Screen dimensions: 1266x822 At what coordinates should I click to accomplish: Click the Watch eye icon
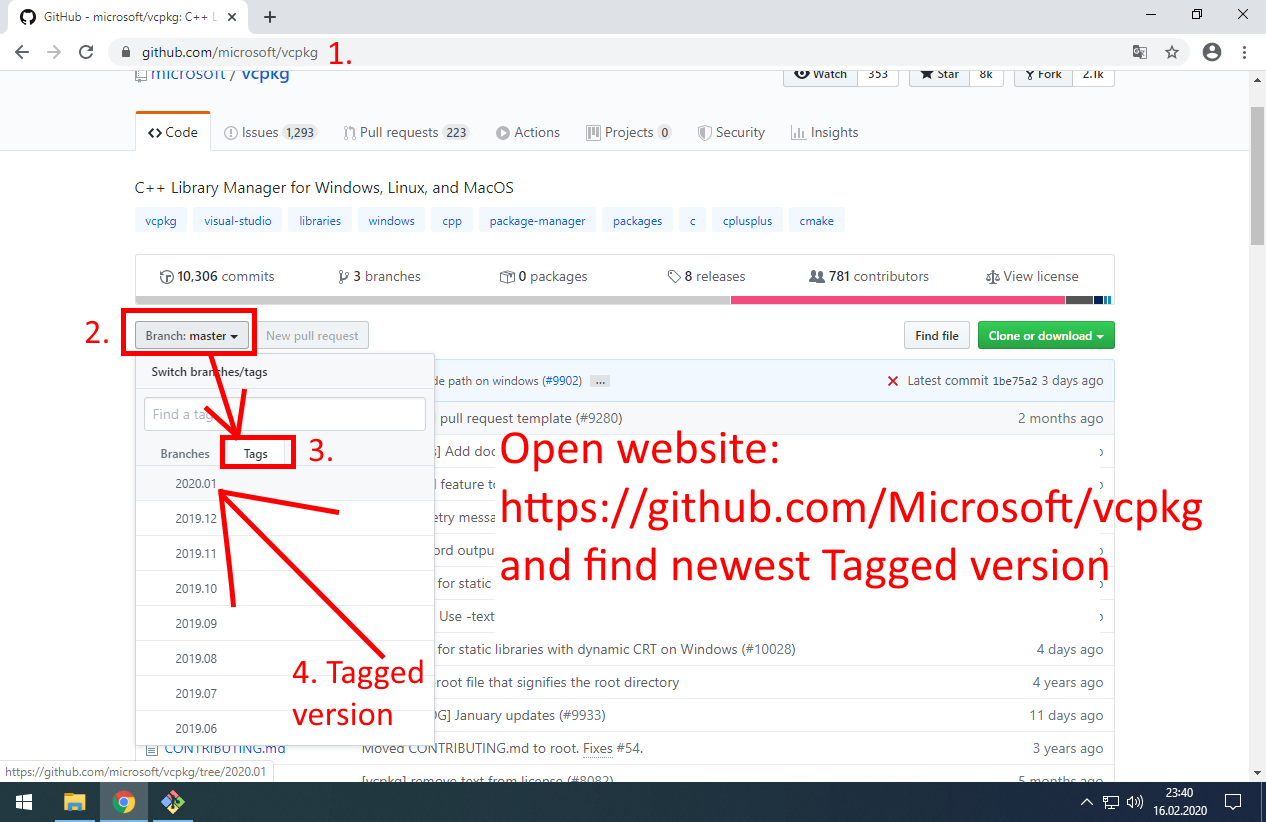803,73
